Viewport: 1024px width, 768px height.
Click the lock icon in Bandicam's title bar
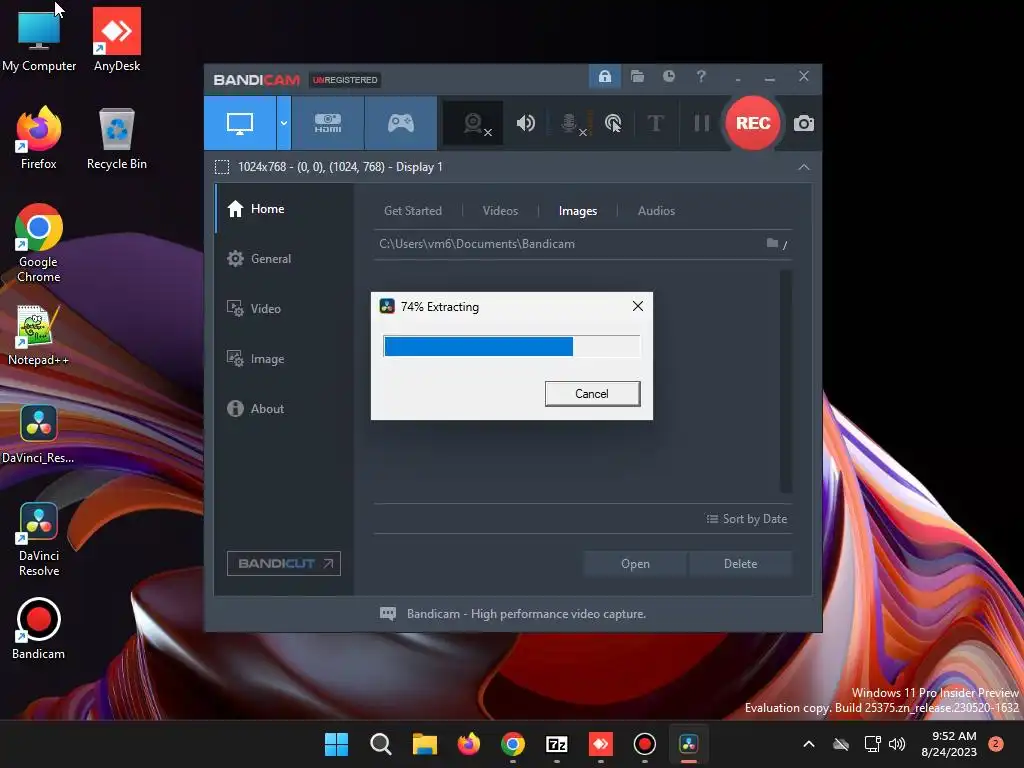(605, 76)
